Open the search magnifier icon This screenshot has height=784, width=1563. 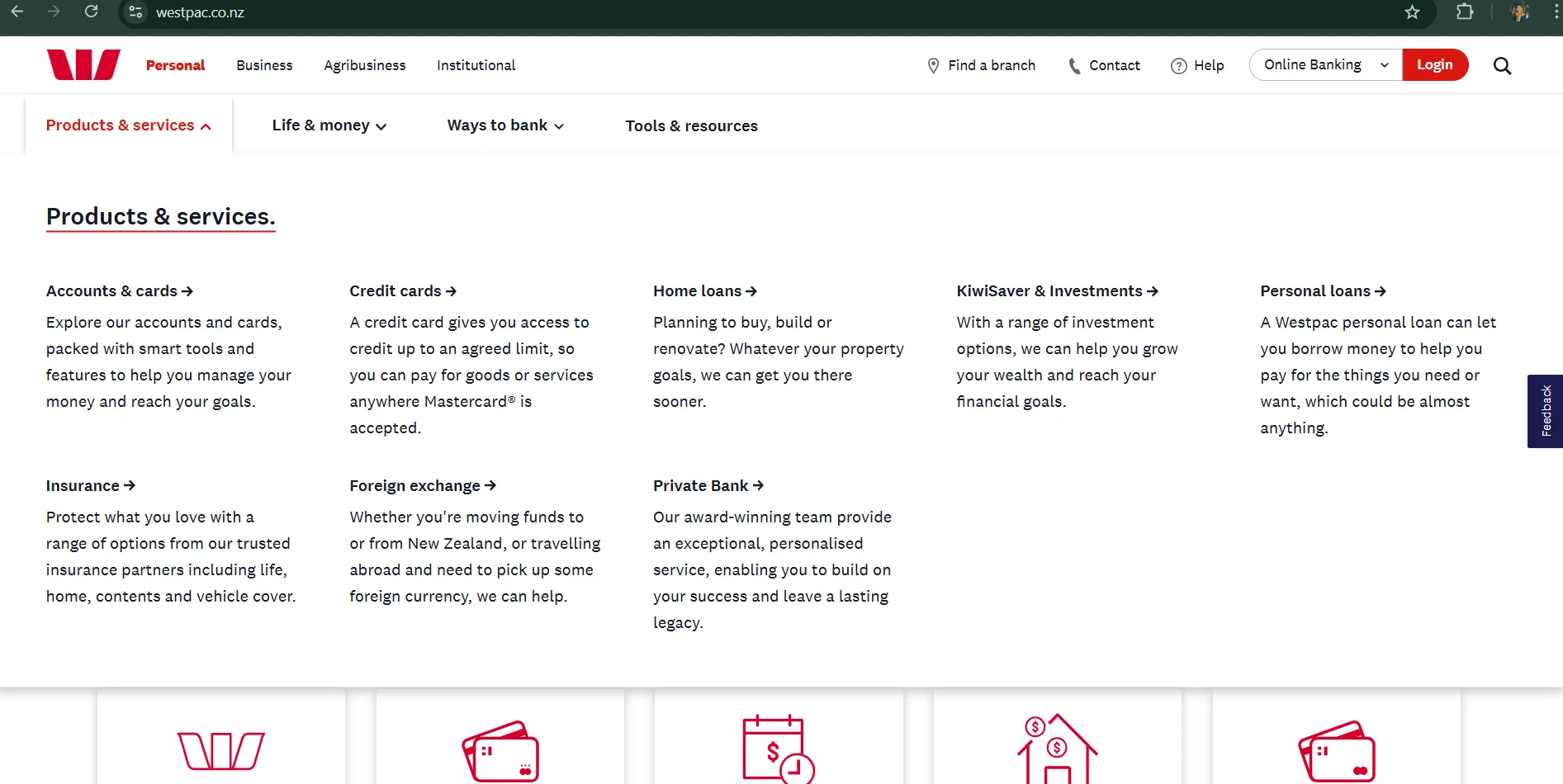pyautogui.click(x=1502, y=66)
